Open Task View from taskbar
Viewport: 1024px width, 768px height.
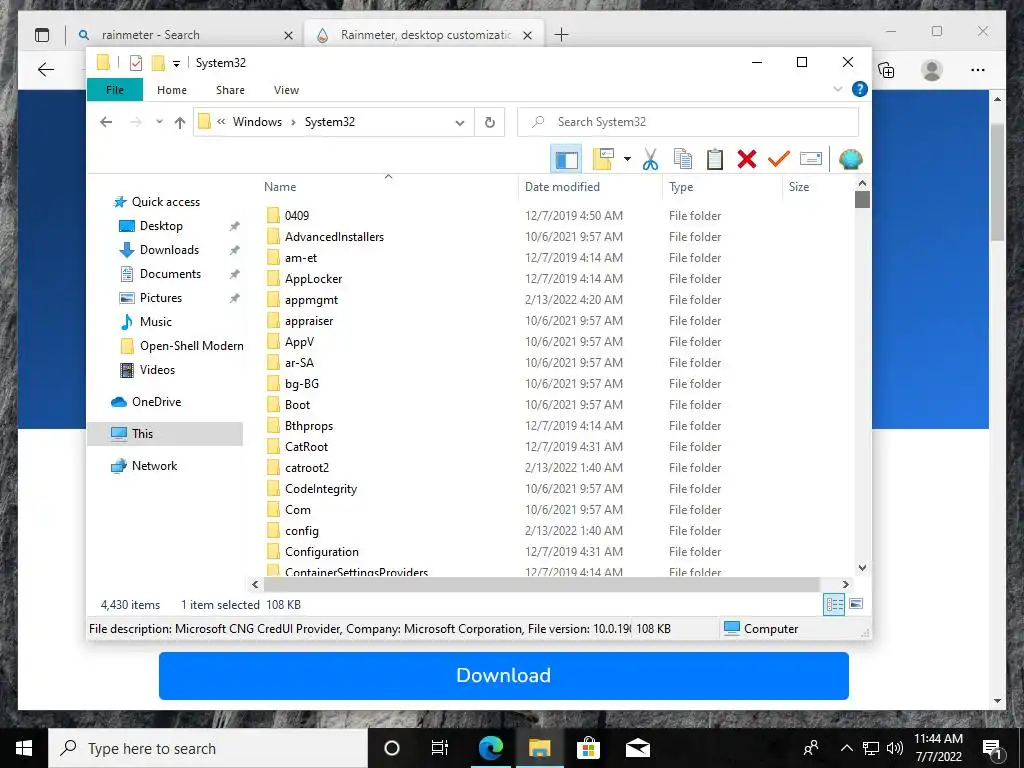click(x=440, y=748)
